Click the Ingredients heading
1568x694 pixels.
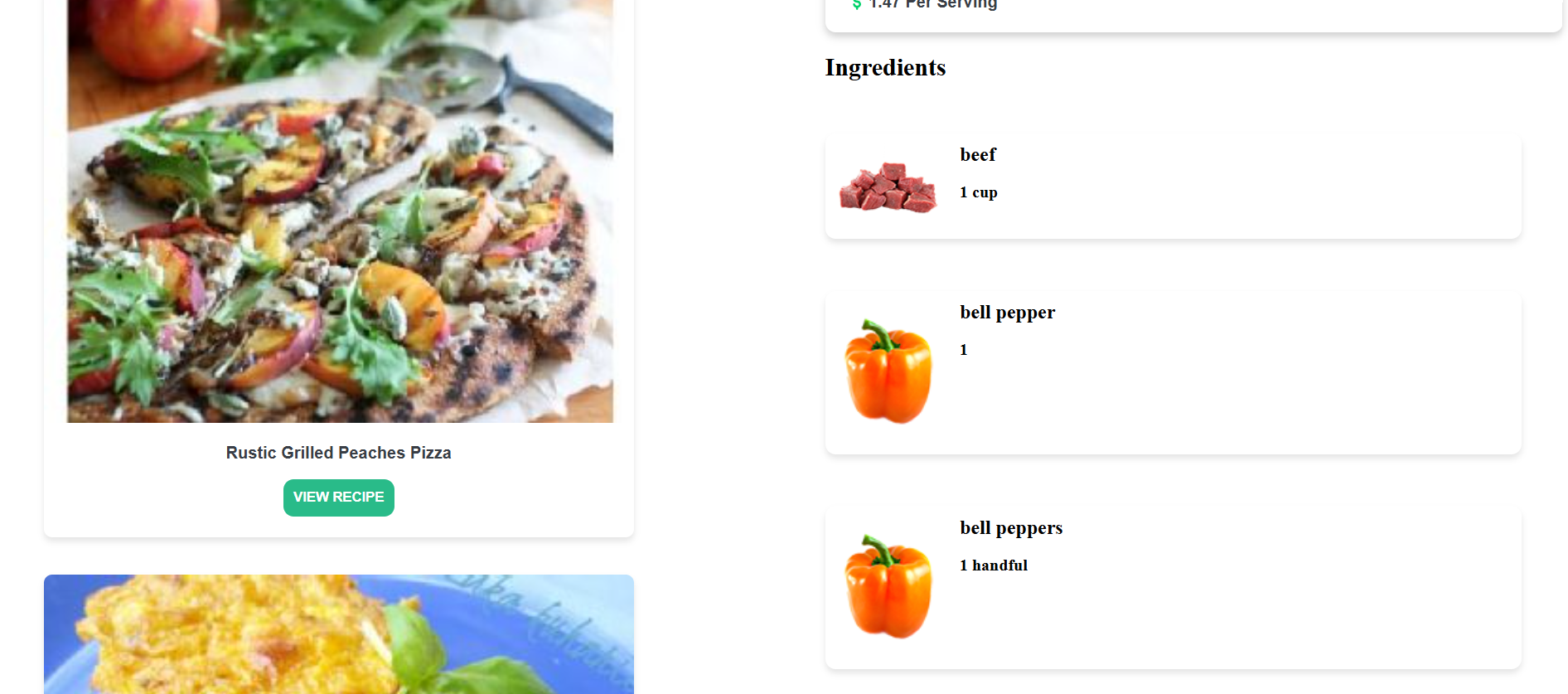tap(885, 68)
